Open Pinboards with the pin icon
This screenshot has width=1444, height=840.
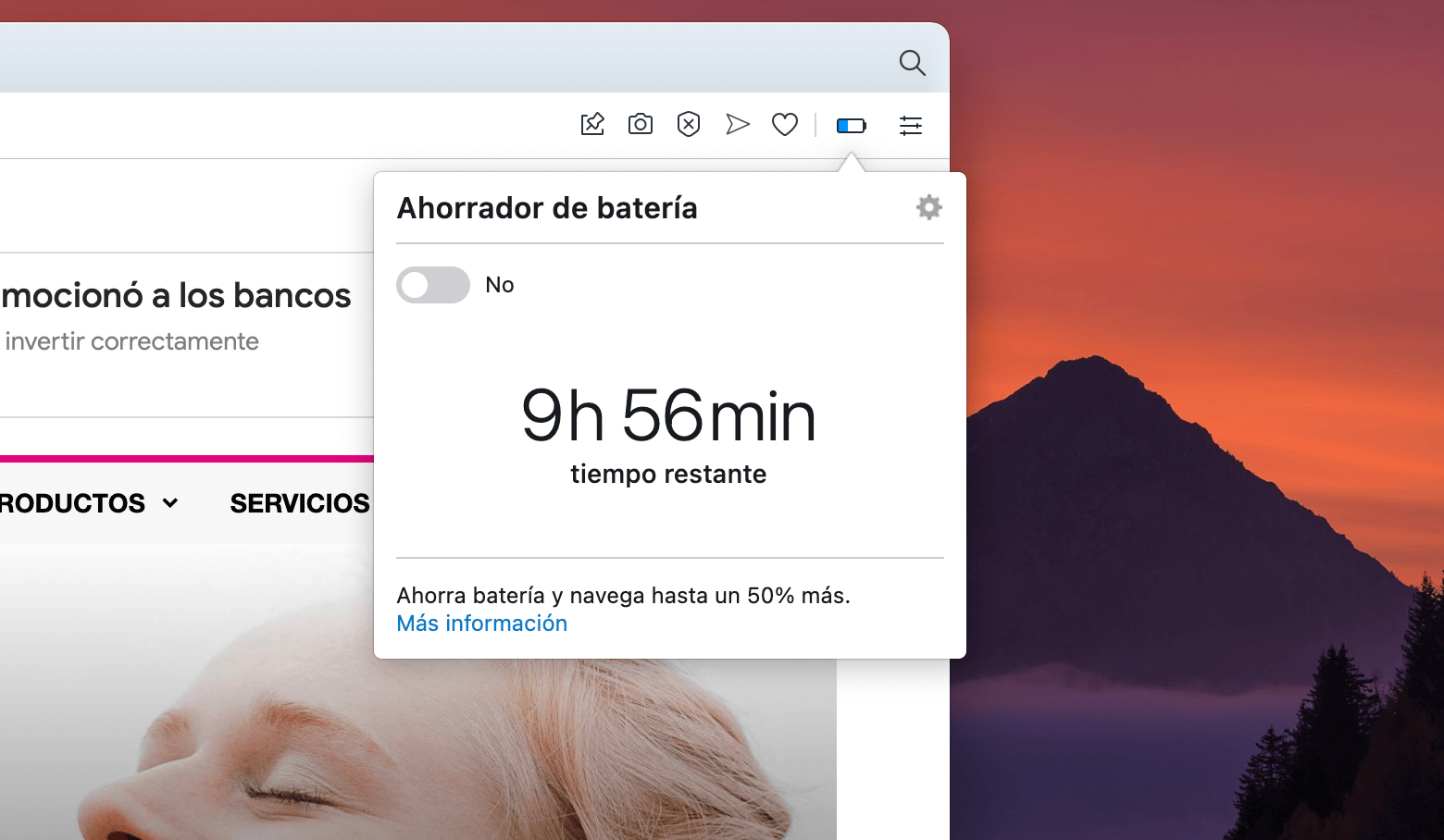pos(592,124)
